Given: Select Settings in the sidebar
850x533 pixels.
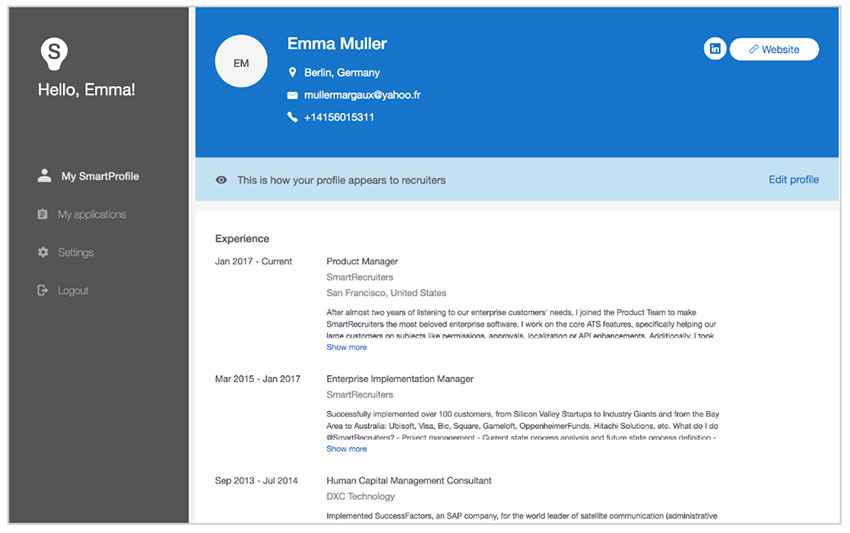Looking at the screenshot, I should (x=75, y=253).
